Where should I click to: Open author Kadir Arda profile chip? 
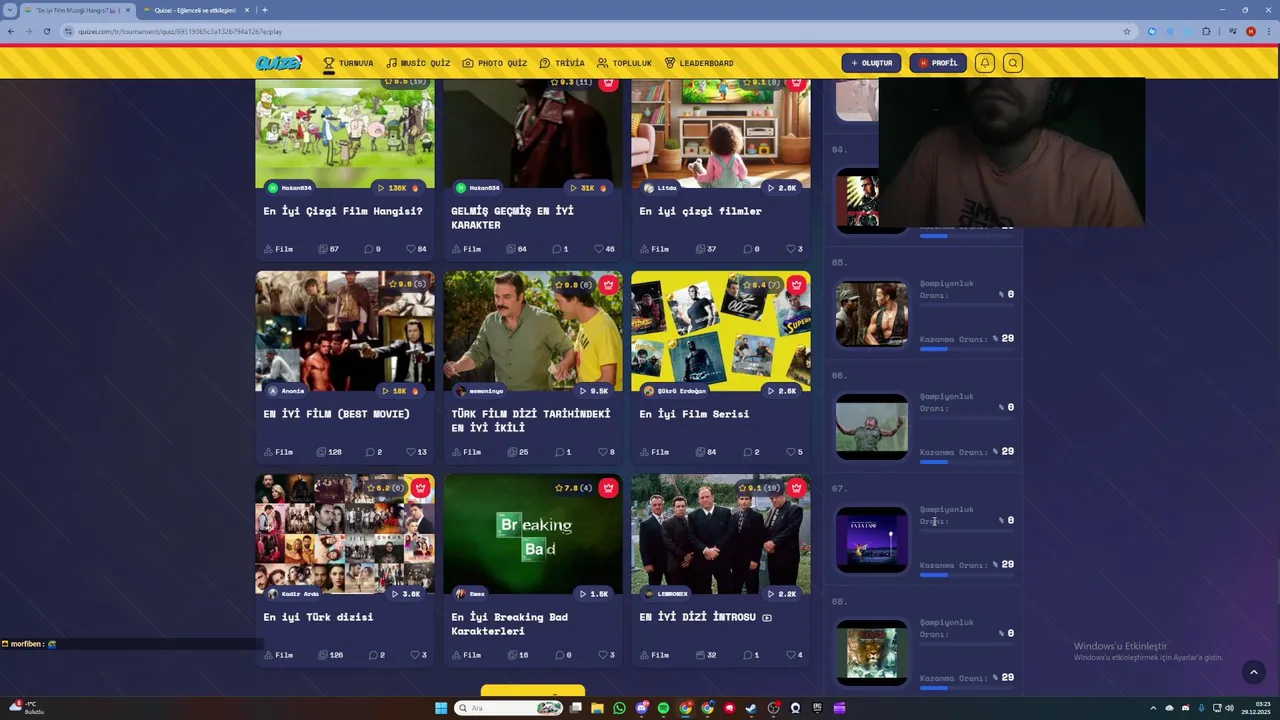point(293,594)
